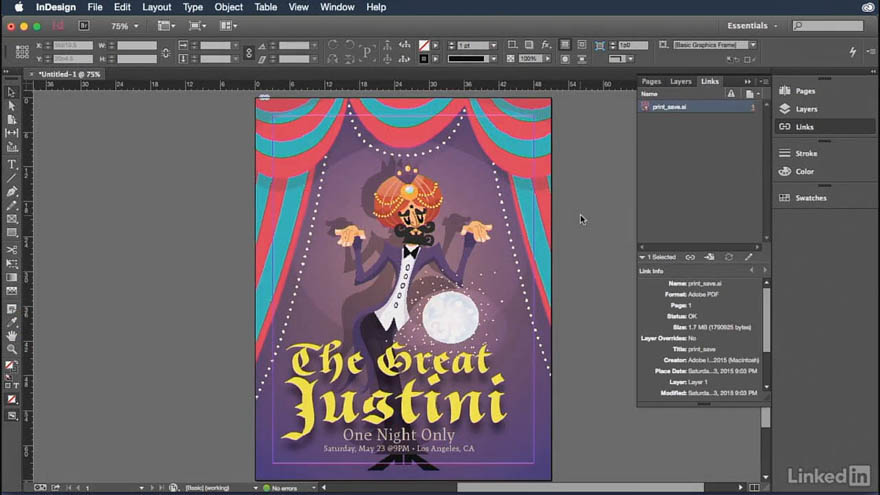Image resolution: width=880 pixels, height=495 pixels.
Task: Select the Gradient Swatch tool
Action: (x=11, y=277)
